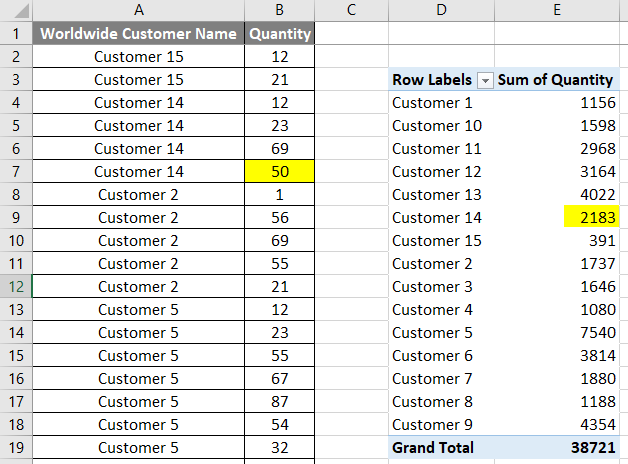Select Customer 3 pivot row label

(x=432, y=287)
